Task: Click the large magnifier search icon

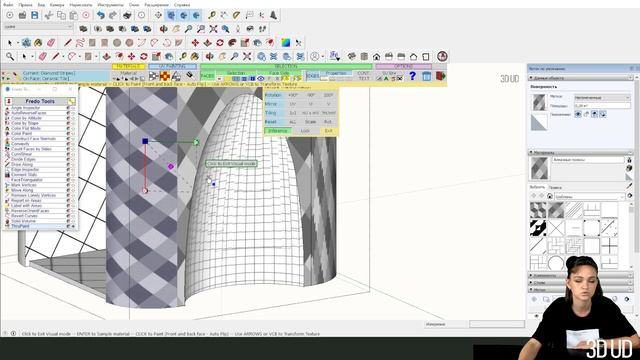Action: point(10,56)
